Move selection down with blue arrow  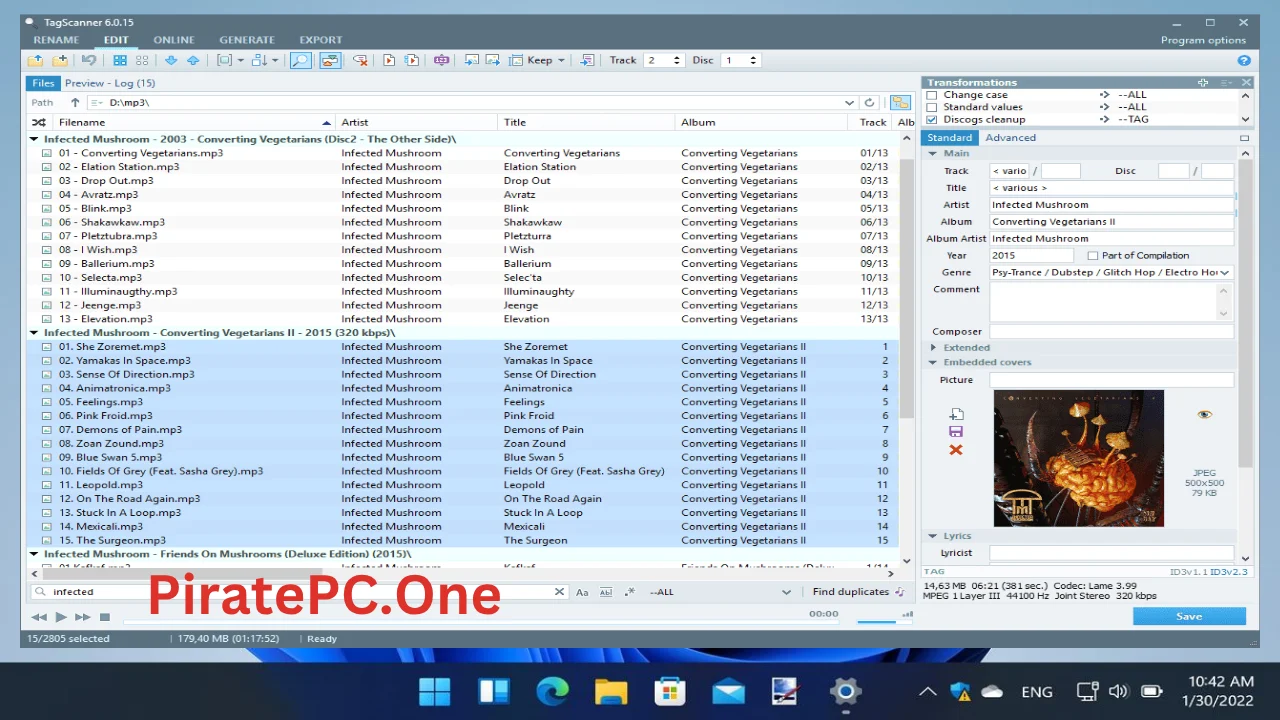point(171,60)
